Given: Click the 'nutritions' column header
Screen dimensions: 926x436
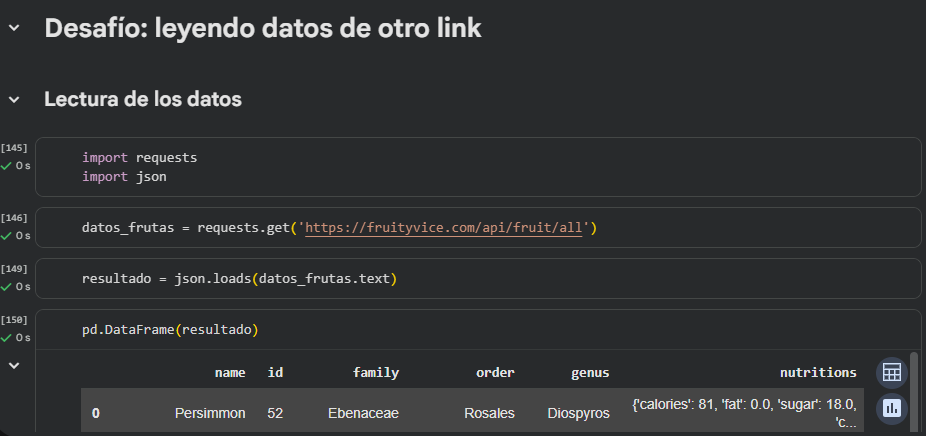Looking at the screenshot, I should (x=818, y=373).
